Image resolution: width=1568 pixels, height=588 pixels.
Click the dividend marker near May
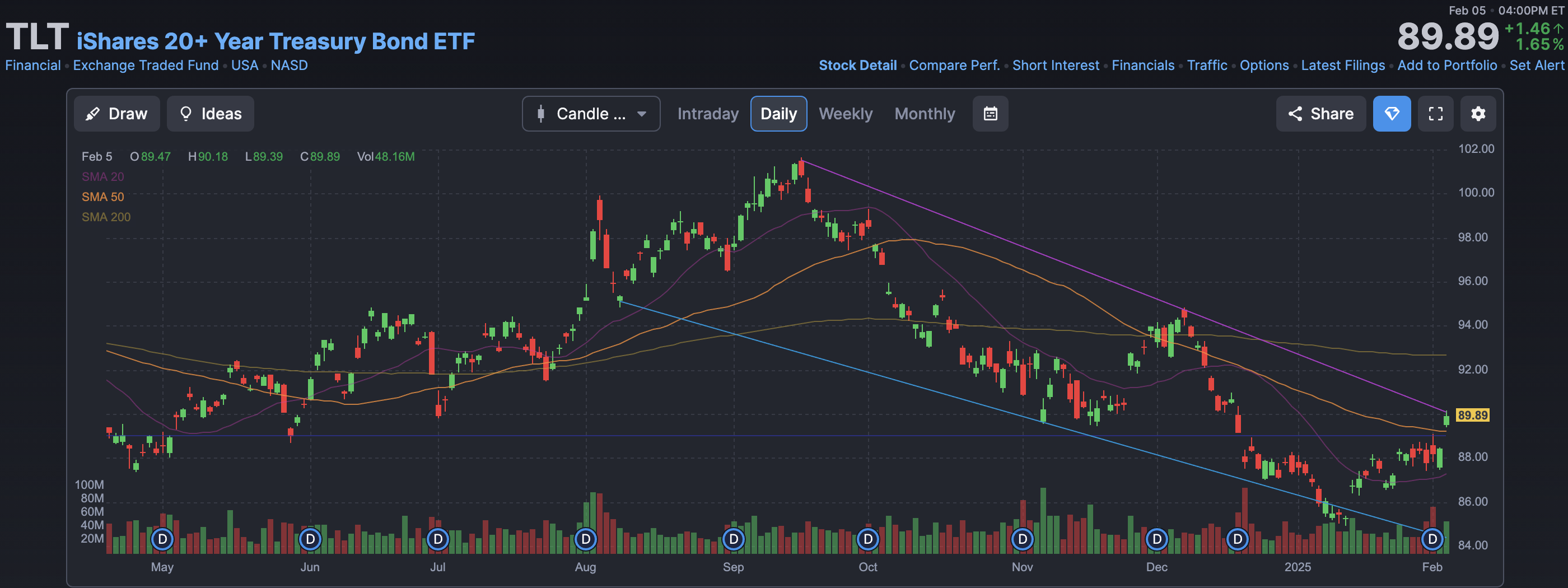coord(162,539)
